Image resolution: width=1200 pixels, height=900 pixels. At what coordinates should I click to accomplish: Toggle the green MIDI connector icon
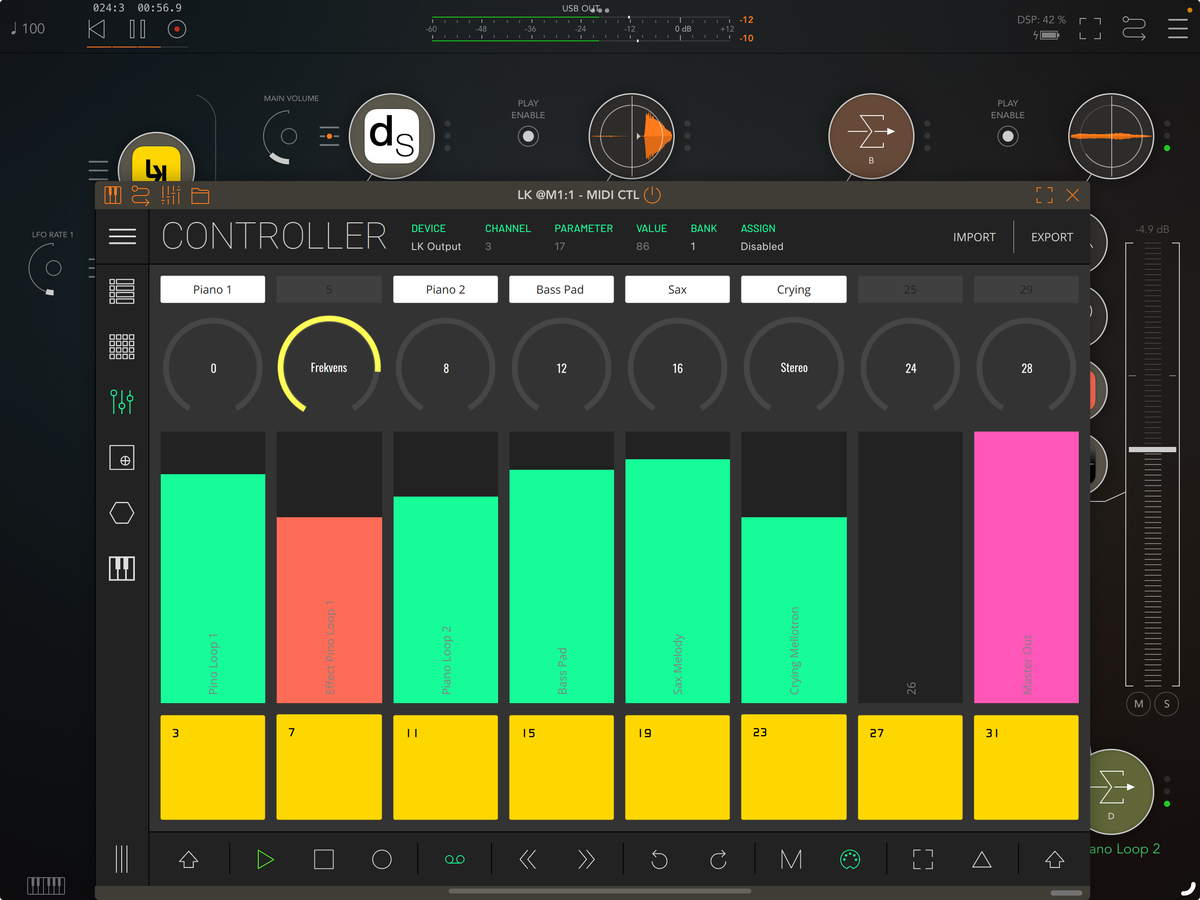click(x=850, y=859)
